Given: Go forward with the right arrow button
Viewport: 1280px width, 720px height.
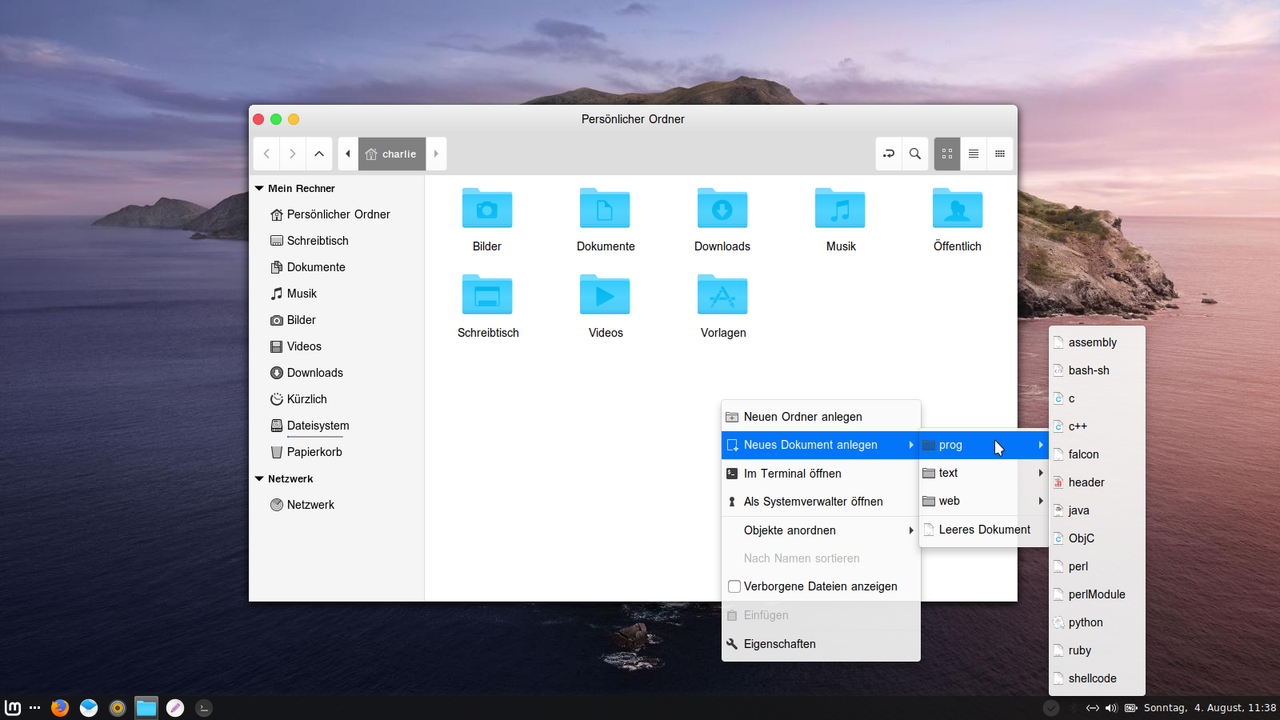Looking at the screenshot, I should (292, 154).
